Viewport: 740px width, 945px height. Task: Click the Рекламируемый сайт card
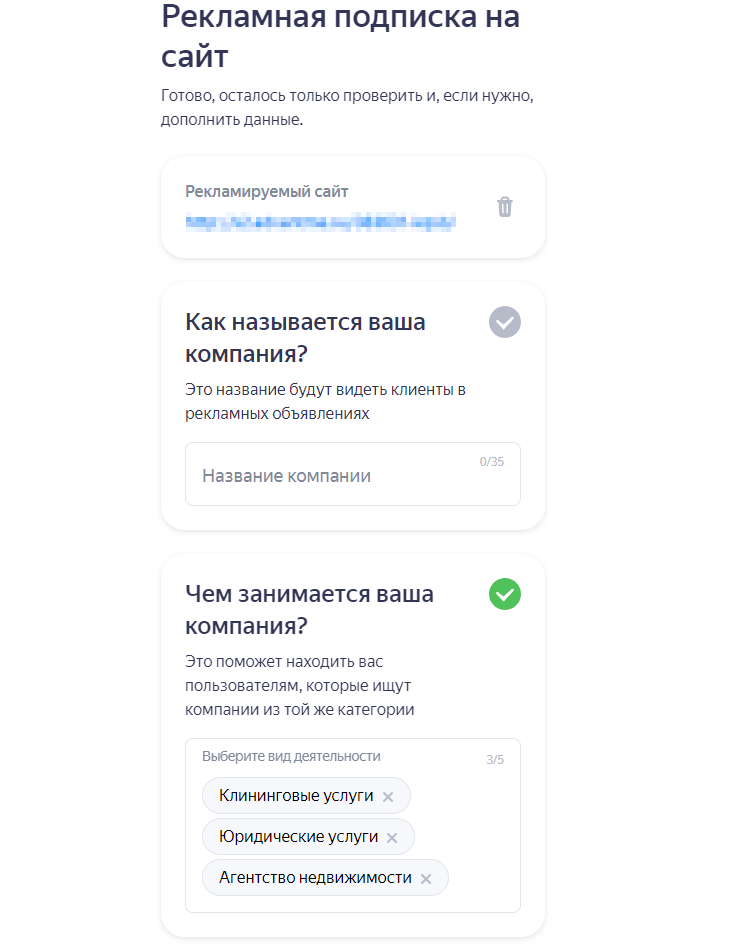[353, 206]
